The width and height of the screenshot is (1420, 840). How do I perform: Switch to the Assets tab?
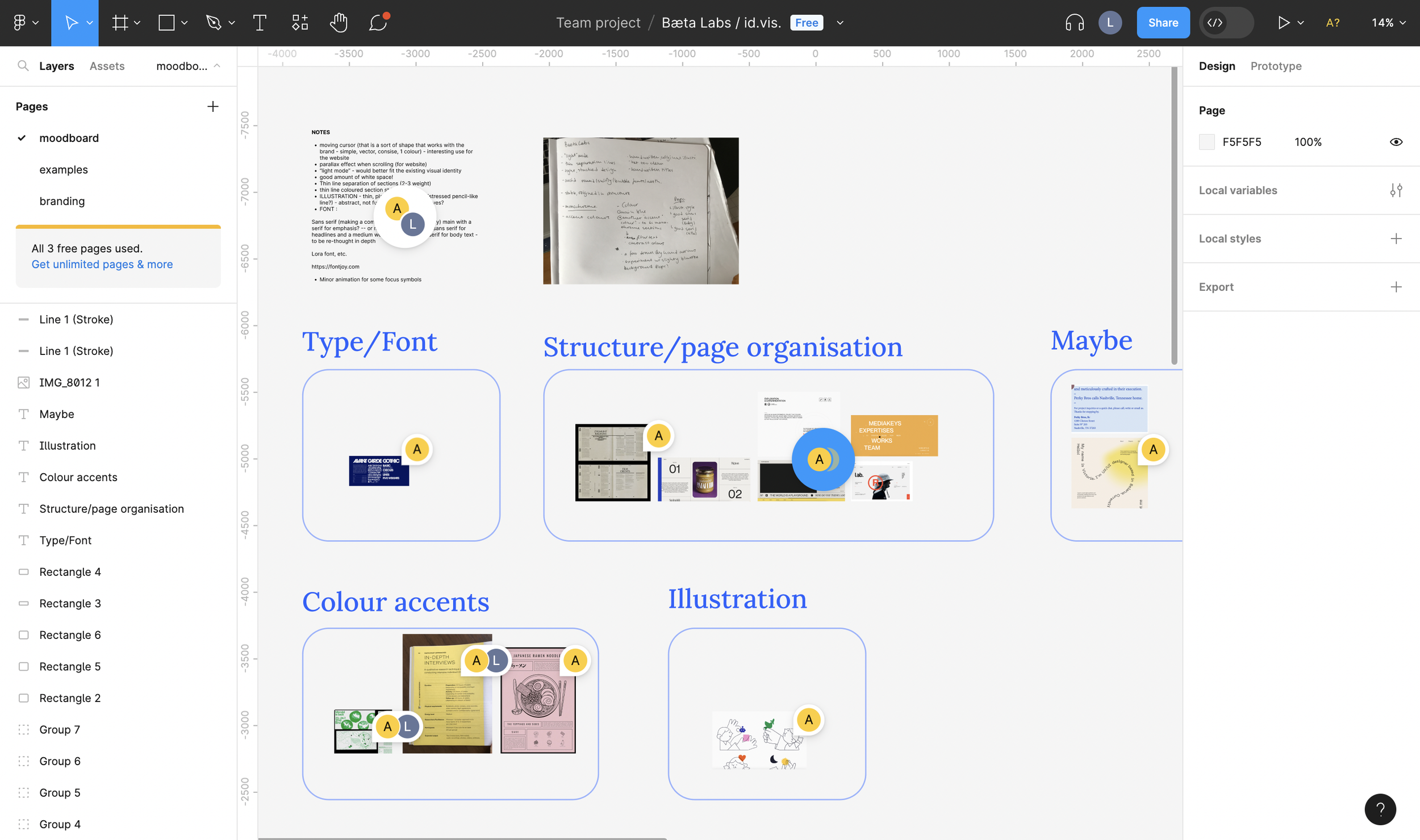[107, 66]
